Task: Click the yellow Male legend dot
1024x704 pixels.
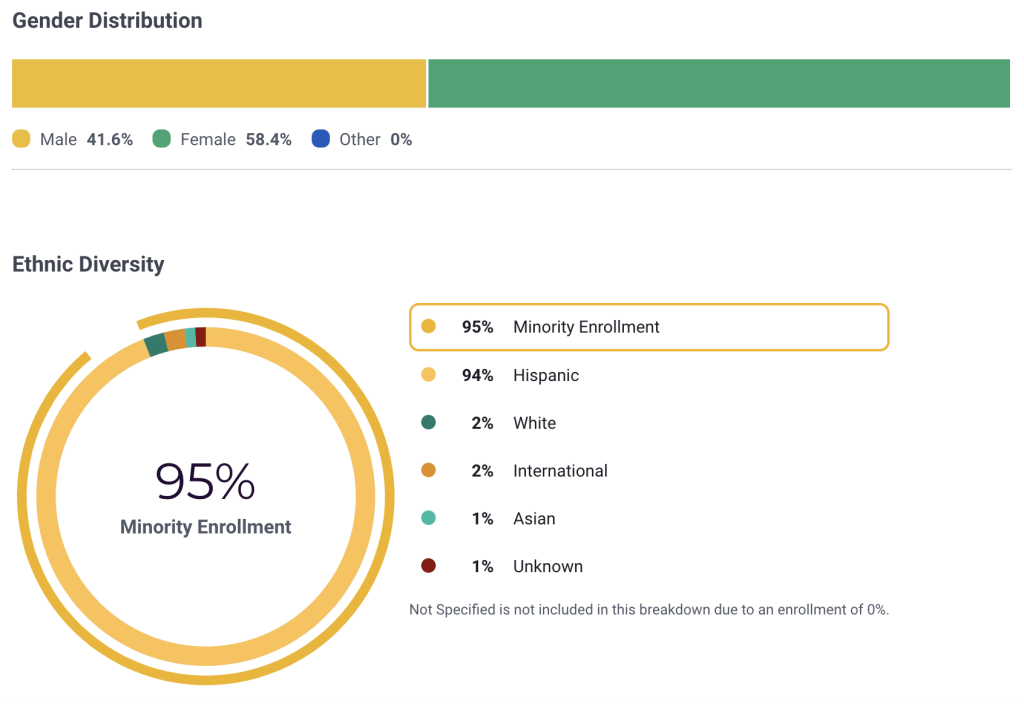Action: 20,139
